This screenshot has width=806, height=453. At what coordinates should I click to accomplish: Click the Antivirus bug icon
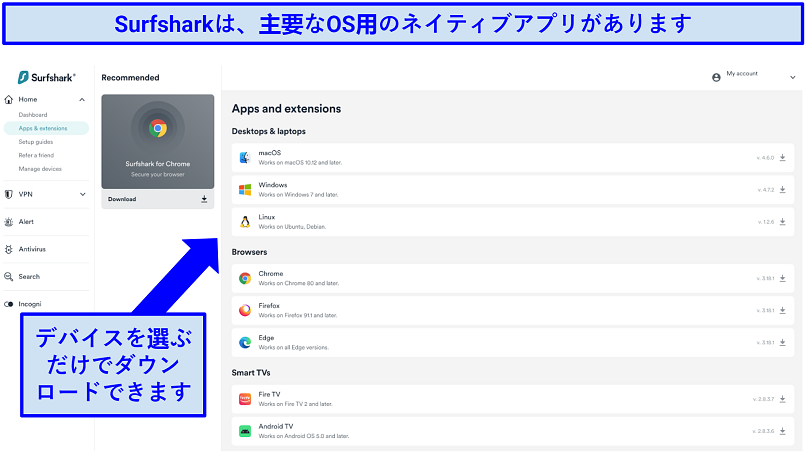(x=9, y=249)
